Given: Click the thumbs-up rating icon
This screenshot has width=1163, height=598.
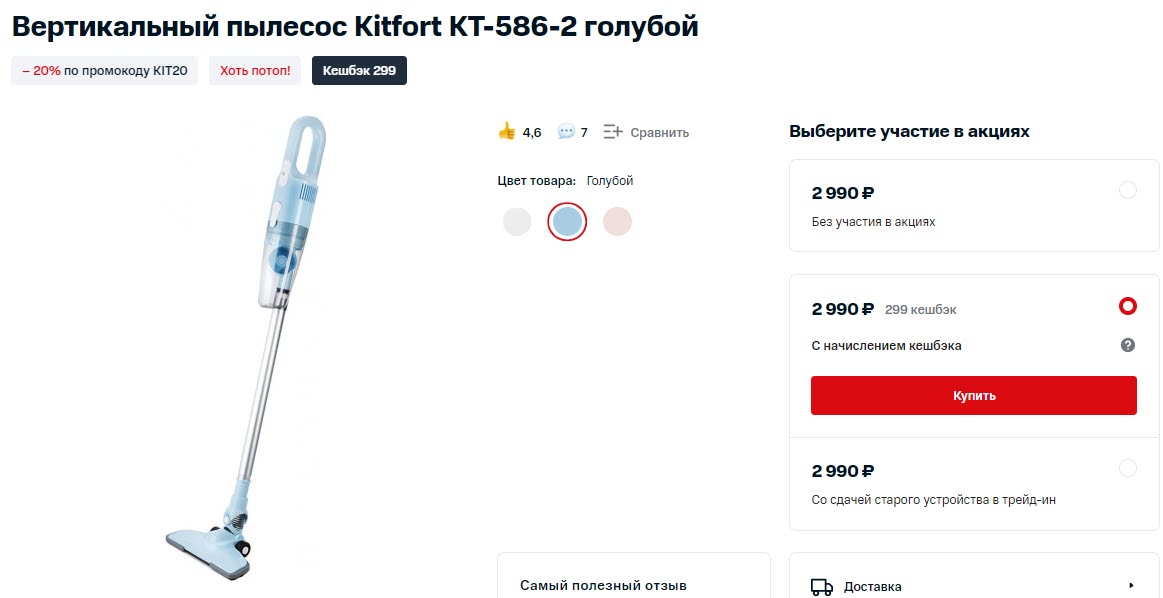Looking at the screenshot, I should (507, 131).
